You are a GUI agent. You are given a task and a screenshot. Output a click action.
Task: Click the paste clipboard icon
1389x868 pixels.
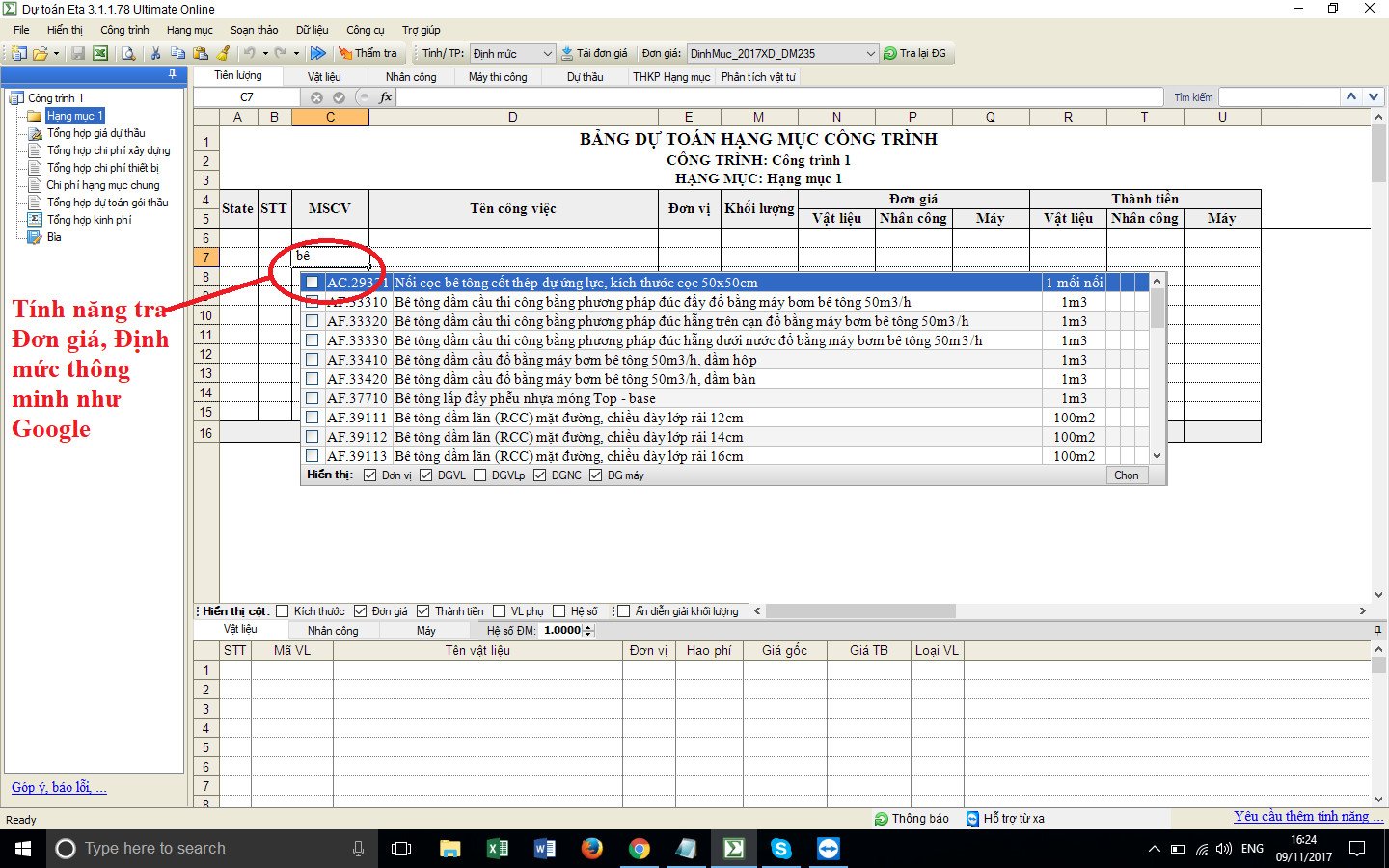click(x=201, y=54)
